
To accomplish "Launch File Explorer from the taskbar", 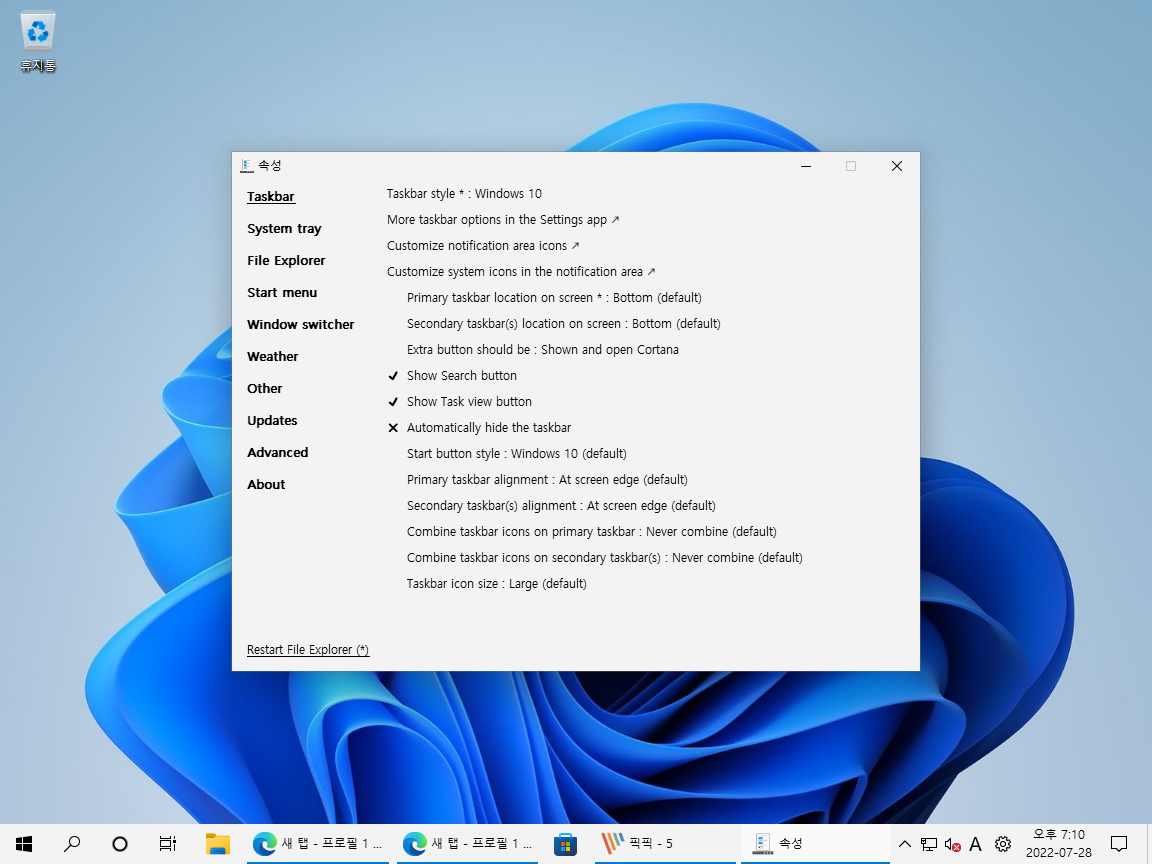I will (x=217, y=844).
